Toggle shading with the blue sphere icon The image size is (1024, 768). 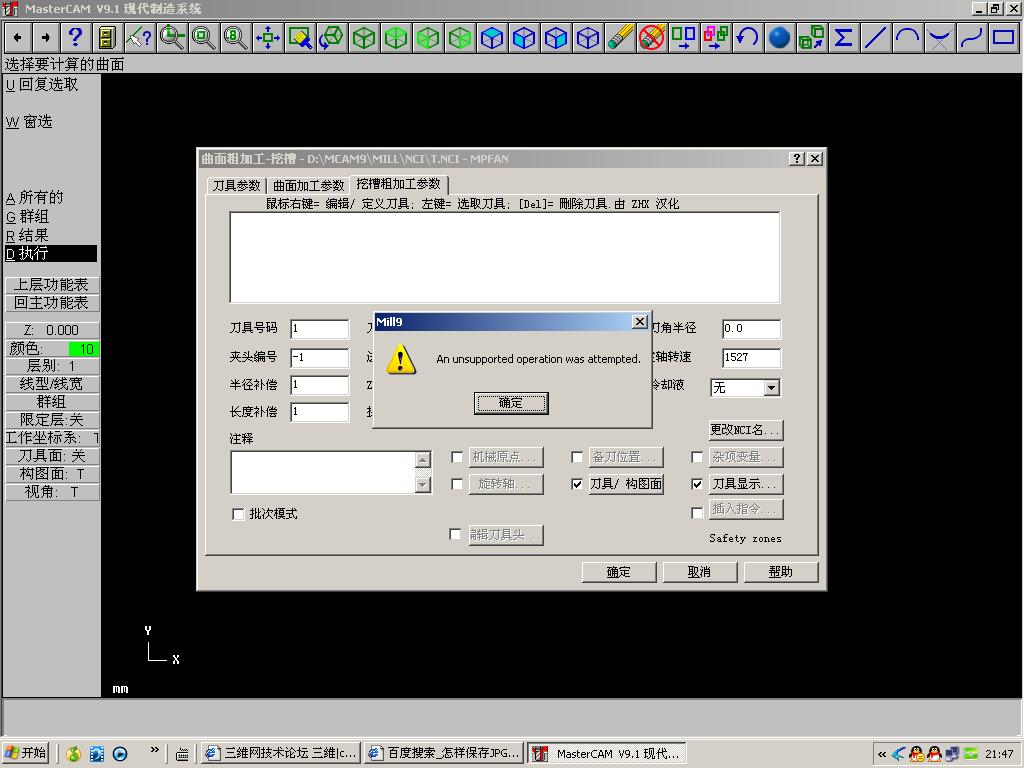point(780,38)
